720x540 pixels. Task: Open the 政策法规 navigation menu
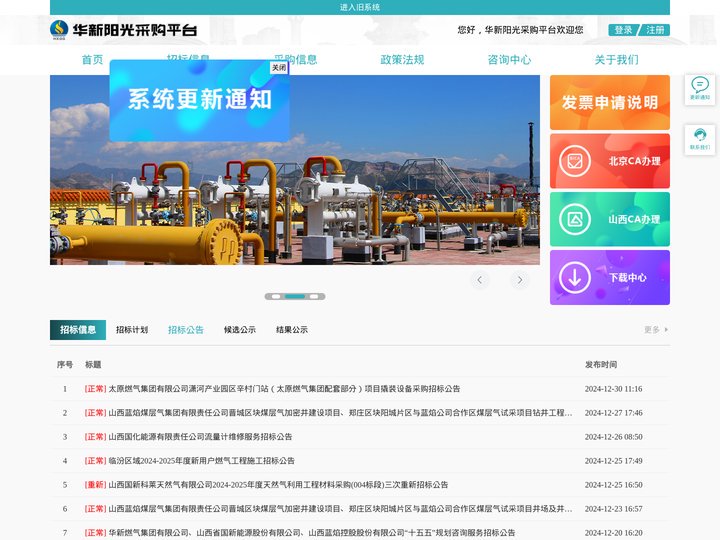[x=402, y=60]
